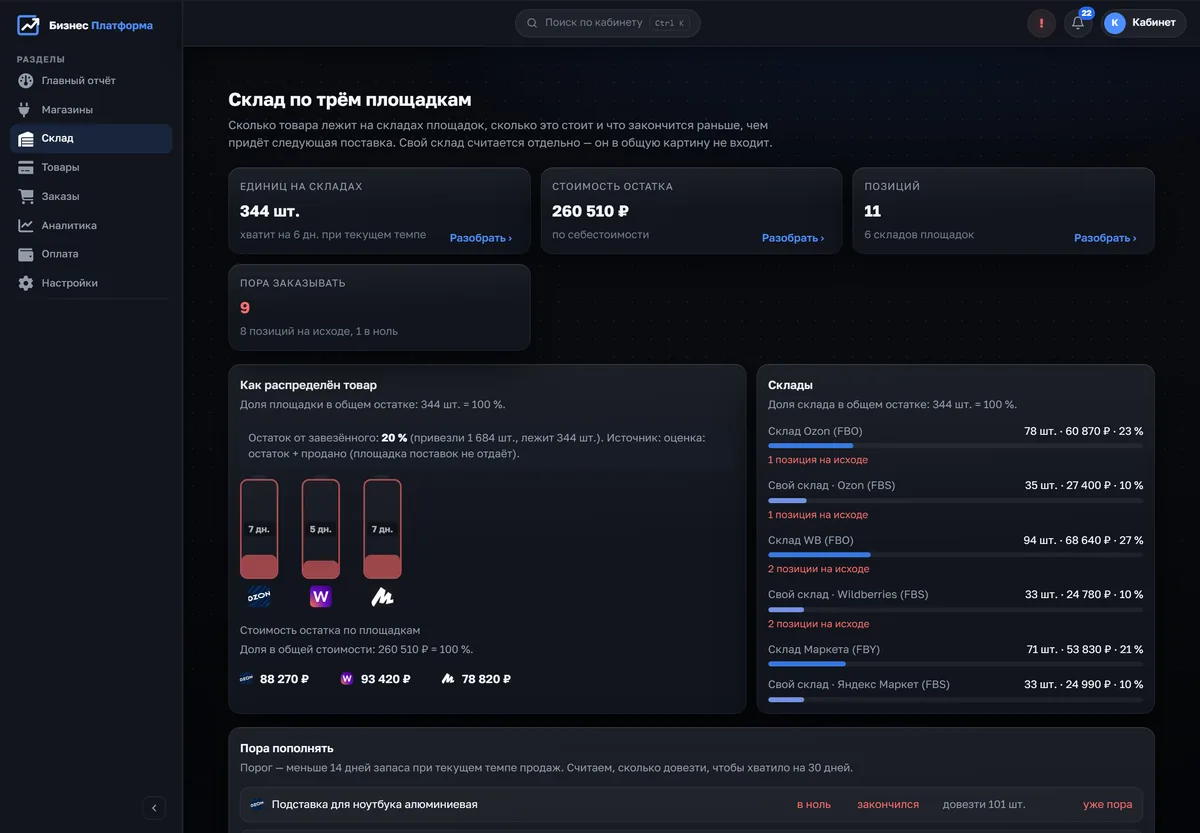This screenshot has height=833, width=1200.
Task: Click the Wildberries 5 дн. stock gauge
Action: 321,529
